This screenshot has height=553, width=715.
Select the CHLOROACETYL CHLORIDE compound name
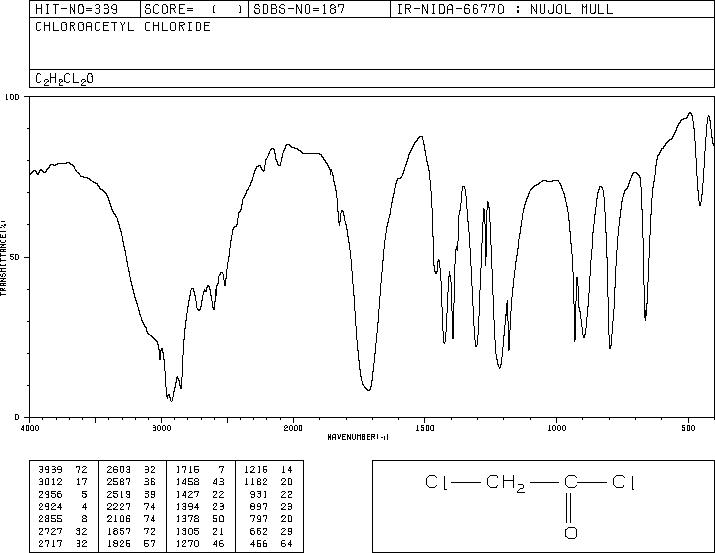[x=123, y=26]
